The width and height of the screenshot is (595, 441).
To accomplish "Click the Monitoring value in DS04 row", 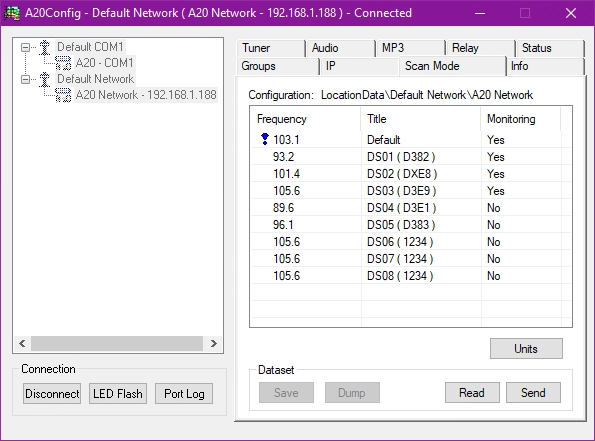I will coord(494,208).
